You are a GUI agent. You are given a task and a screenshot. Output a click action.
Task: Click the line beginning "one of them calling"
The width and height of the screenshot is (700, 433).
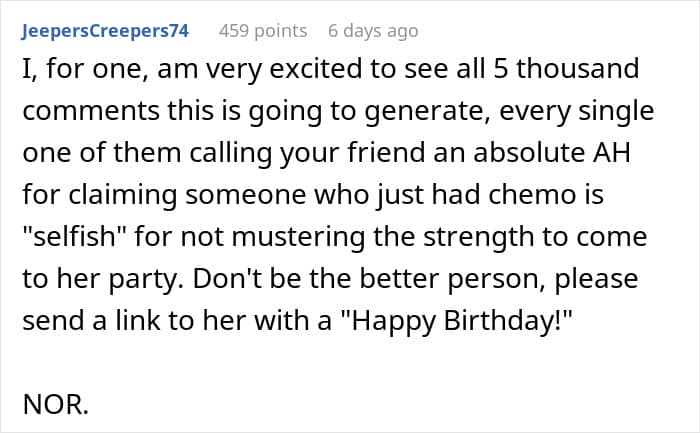327,153
